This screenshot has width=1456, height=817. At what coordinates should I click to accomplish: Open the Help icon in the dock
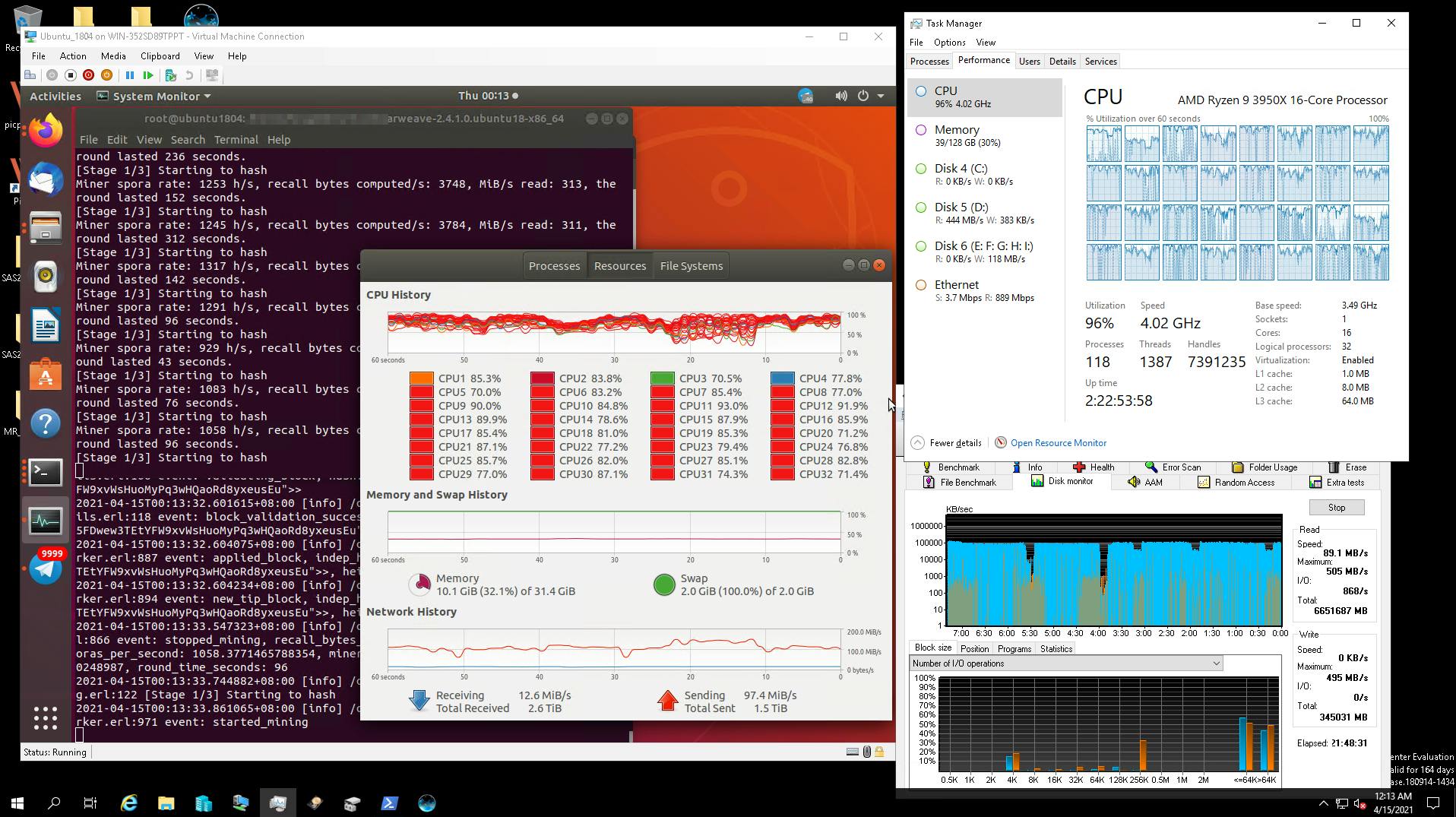point(46,423)
